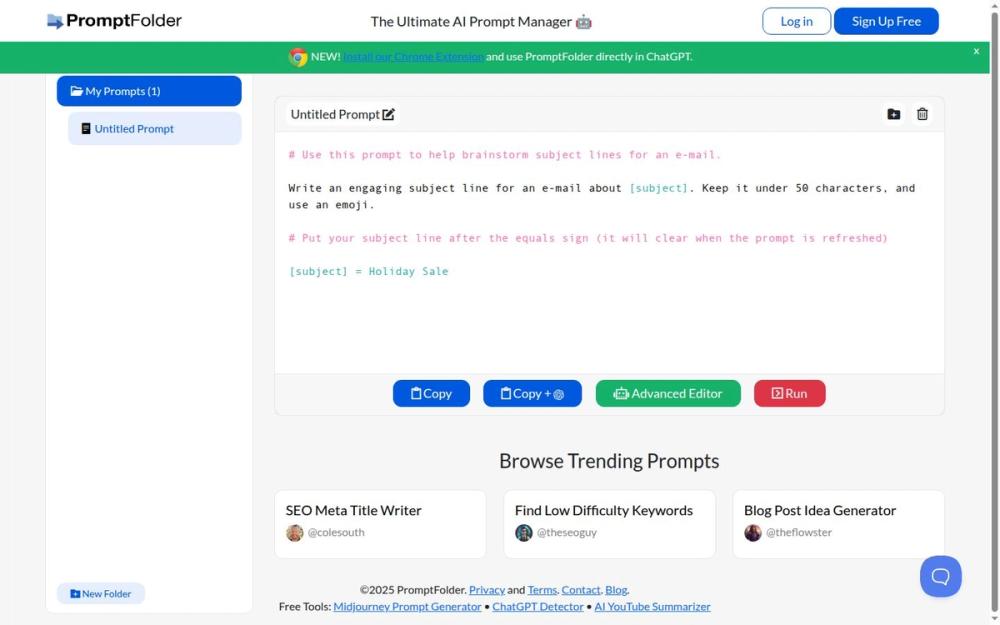Select My Prompts in the sidebar
This screenshot has height=625, width=1000.
pyautogui.click(x=149, y=91)
